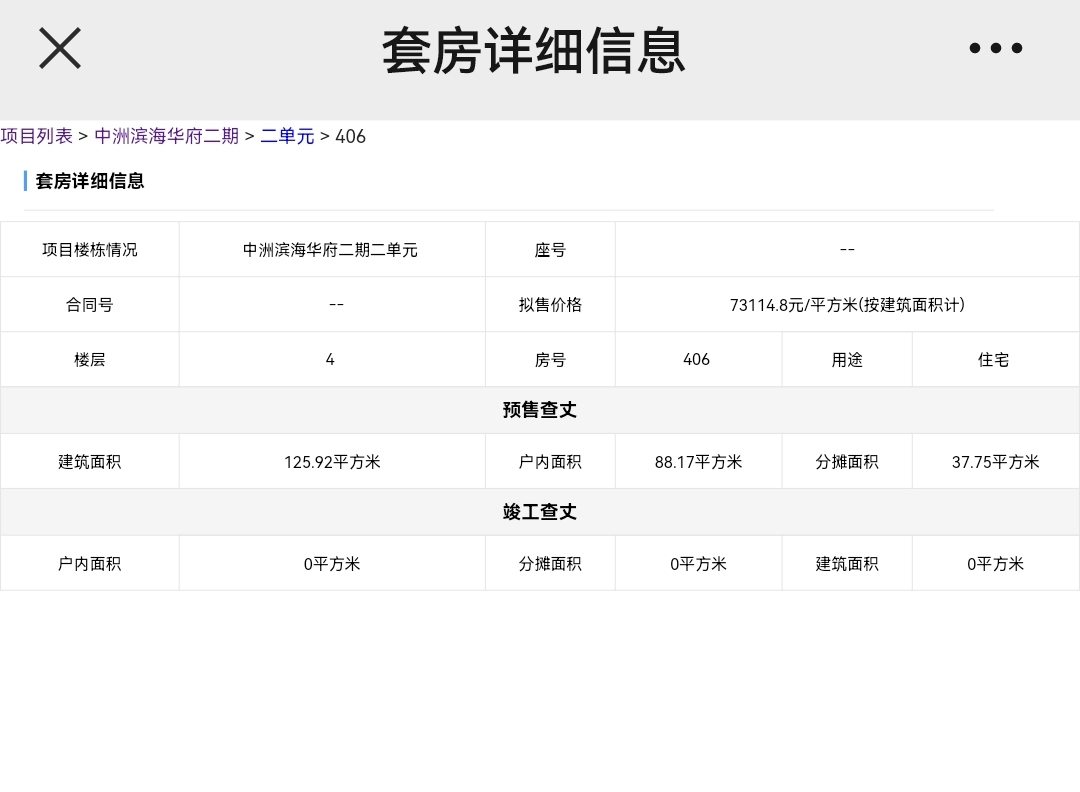This screenshot has height=792, width=1080.
Task: Select the 37.75平方米 shared area cell
Action: (x=995, y=461)
